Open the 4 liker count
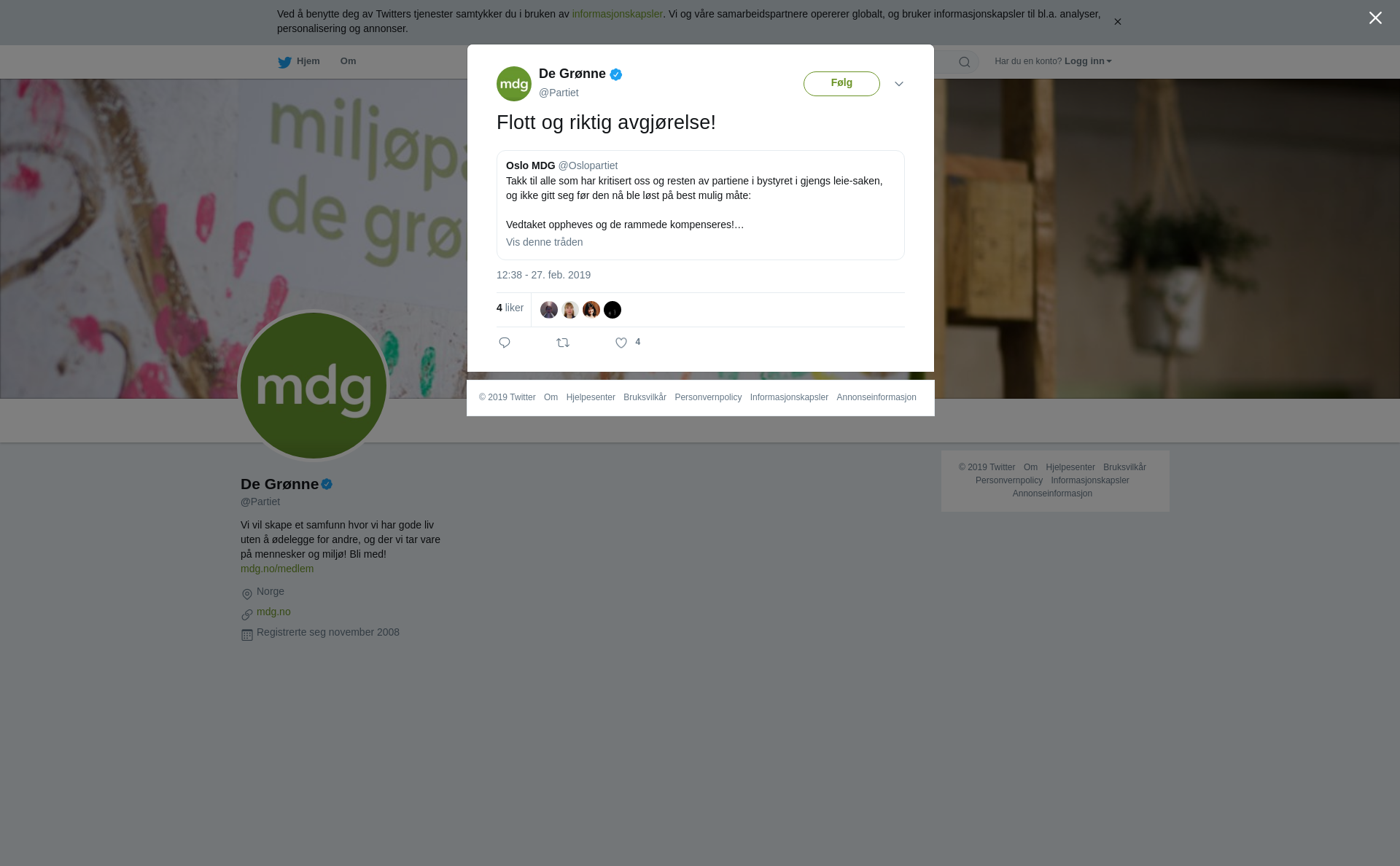1400x866 pixels. (510, 308)
